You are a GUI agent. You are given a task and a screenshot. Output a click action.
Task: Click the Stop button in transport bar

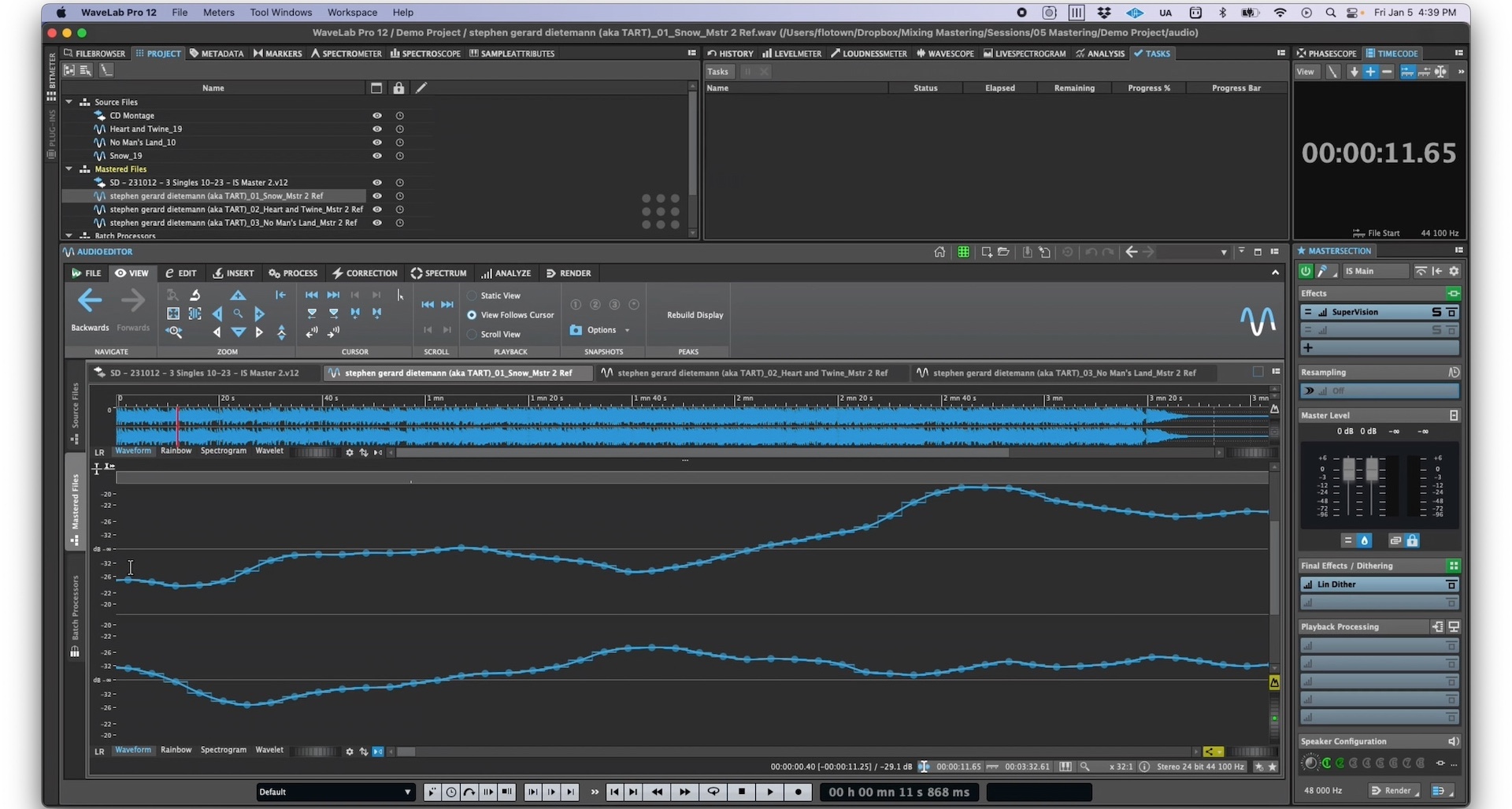tap(741, 792)
